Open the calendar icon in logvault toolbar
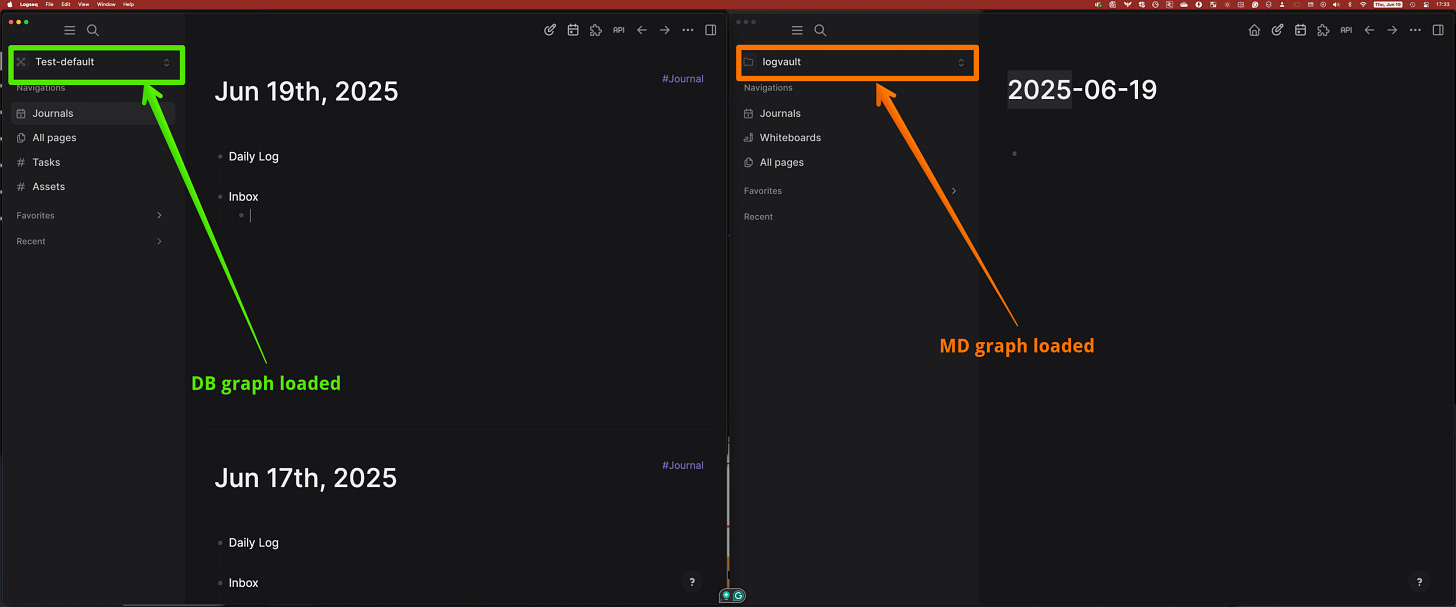Image resolution: width=1456 pixels, height=607 pixels. [x=1300, y=30]
